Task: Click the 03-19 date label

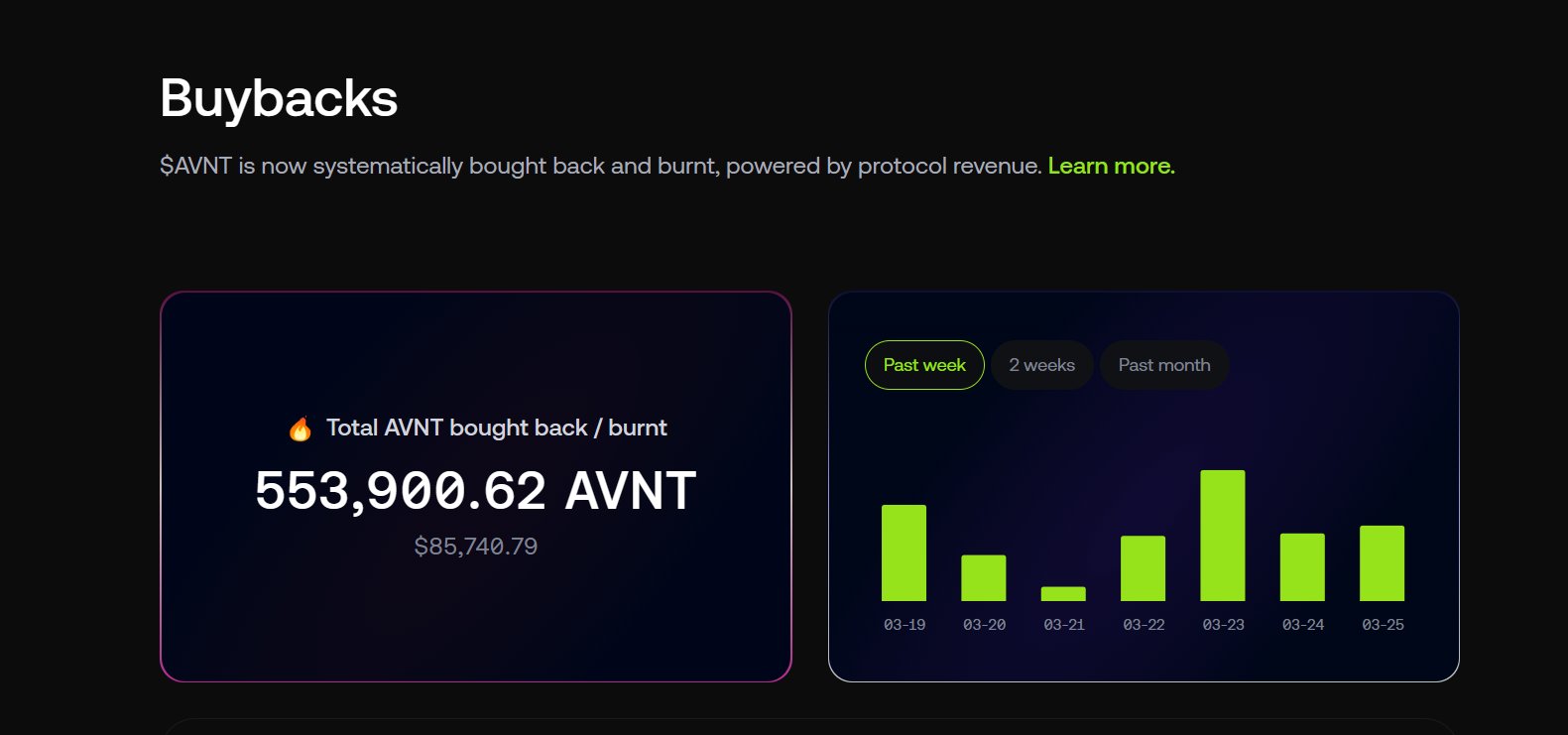Action: coord(905,625)
